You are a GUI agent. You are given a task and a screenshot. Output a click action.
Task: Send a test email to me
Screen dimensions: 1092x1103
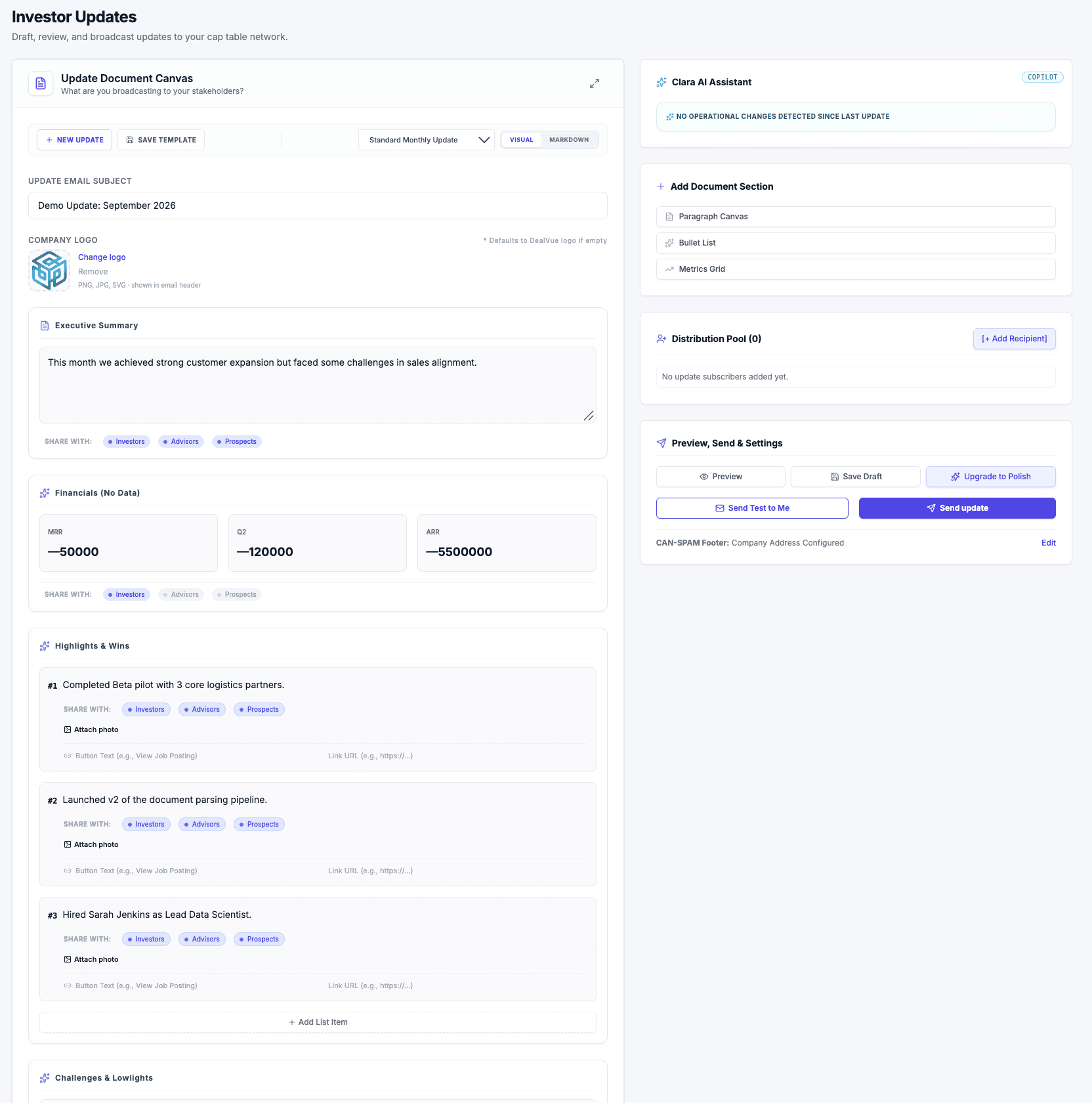coord(752,508)
